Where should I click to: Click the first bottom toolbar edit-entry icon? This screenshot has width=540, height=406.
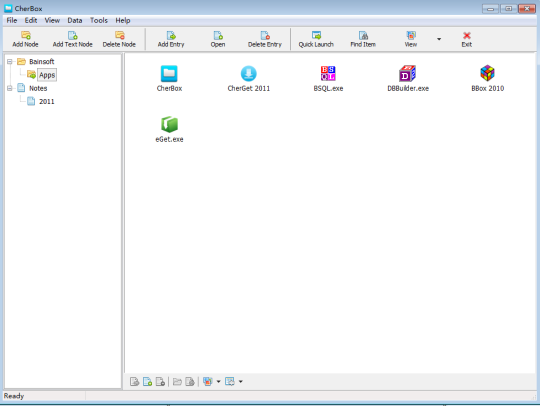coord(134,382)
